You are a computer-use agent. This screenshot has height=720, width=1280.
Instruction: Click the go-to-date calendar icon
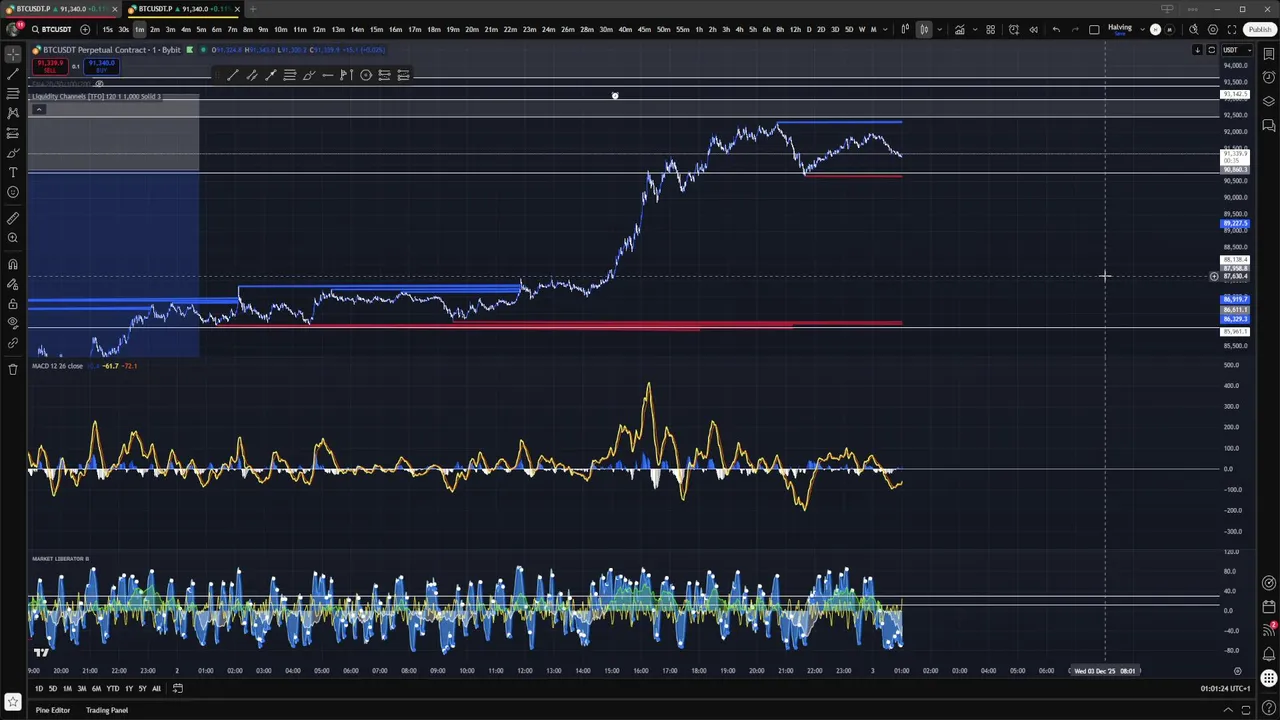point(177,688)
